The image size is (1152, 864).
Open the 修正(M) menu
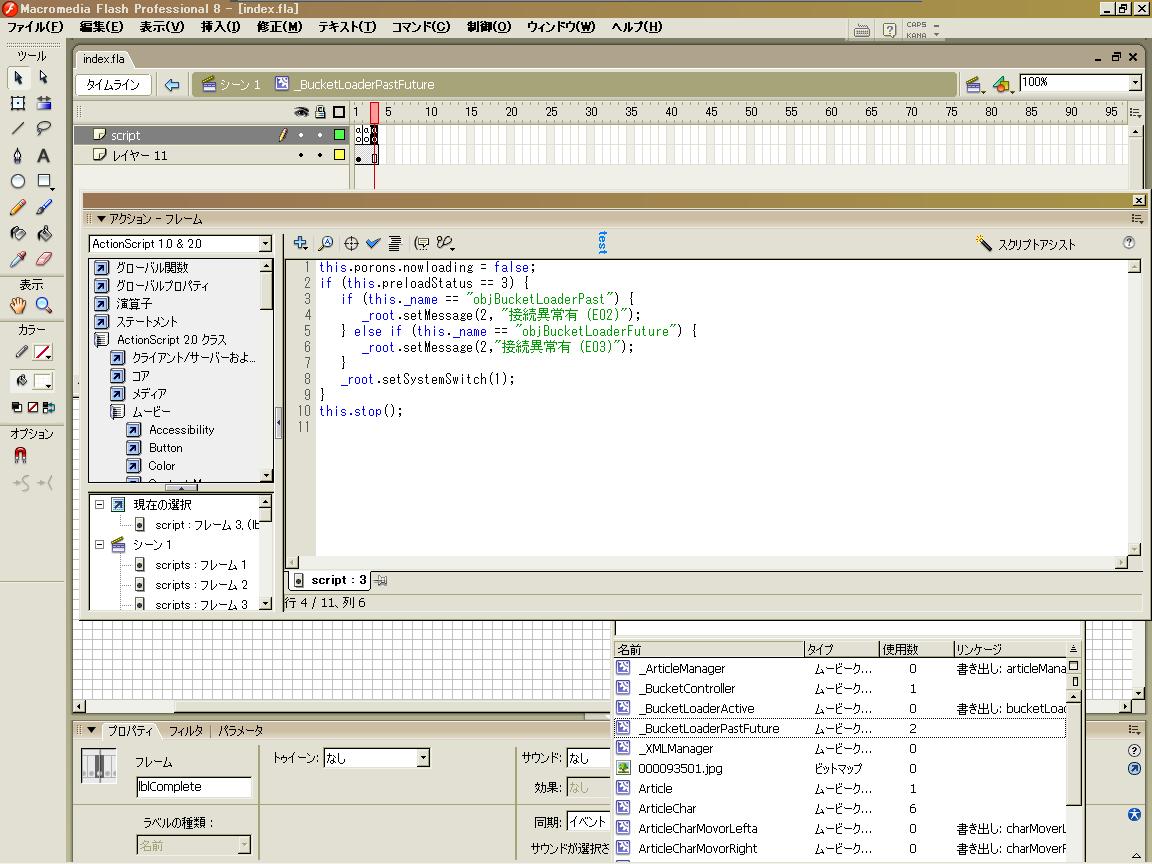(279, 27)
